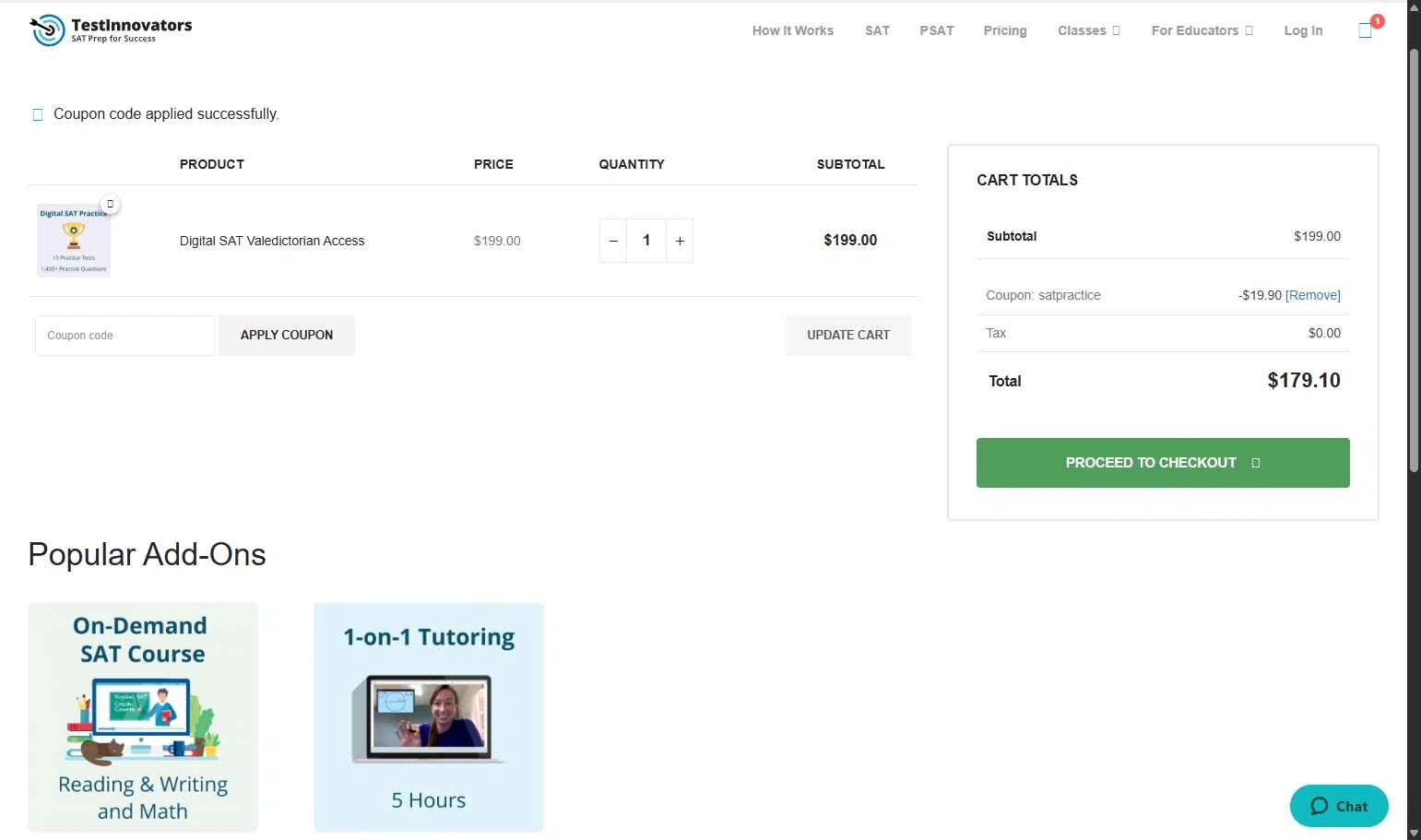Open the Chat widget
1421x840 pixels.
pyautogui.click(x=1339, y=806)
